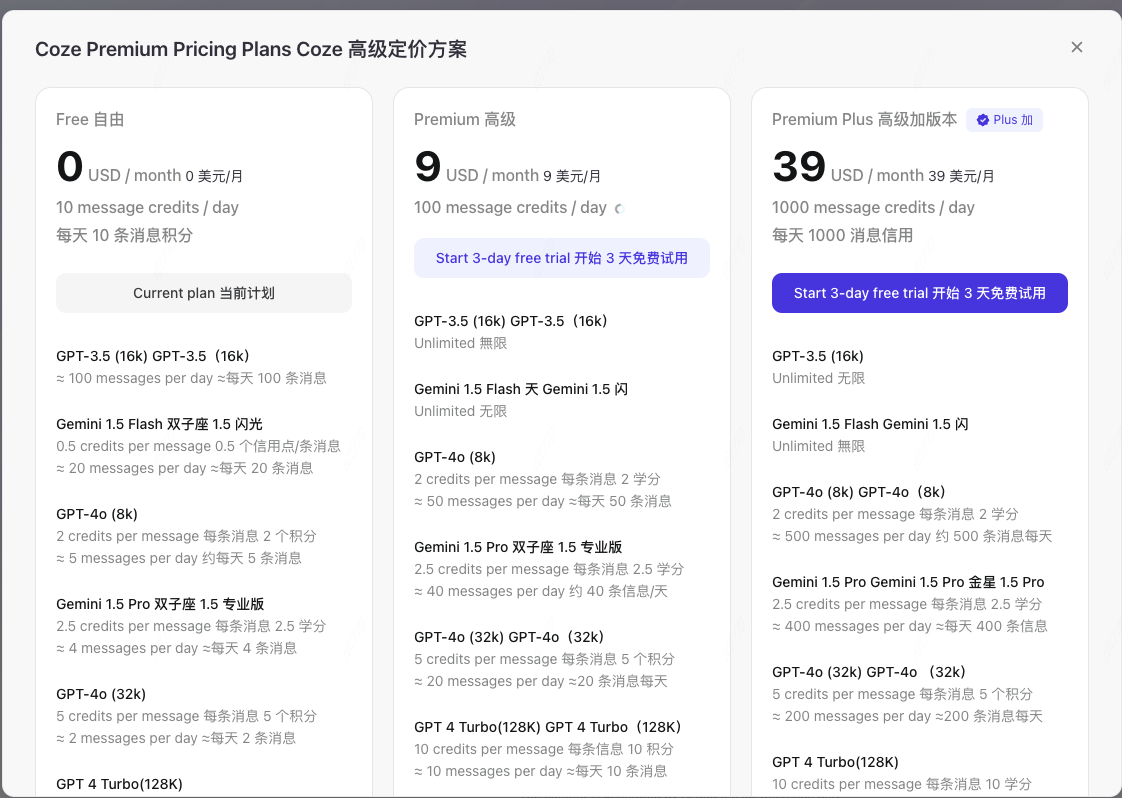The image size is (1122, 798).
Task: Select GPT-4o (32k) in the Free plan
Action: tap(101, 694)
